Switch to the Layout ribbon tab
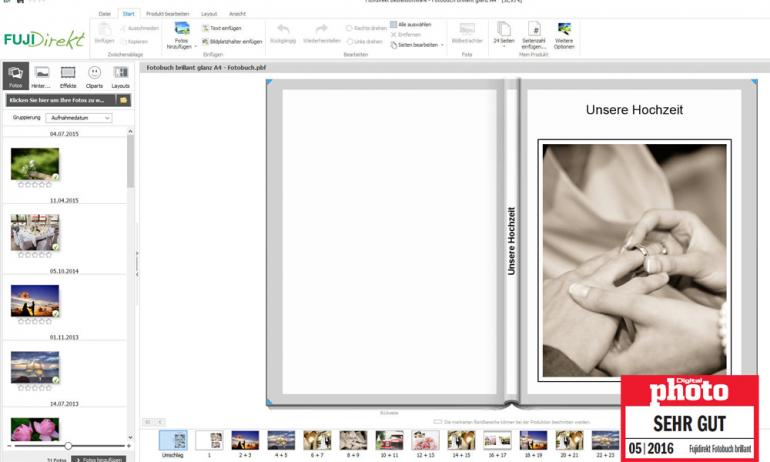The width and height of the screenshot is (770, 462). tap(209, 14)
